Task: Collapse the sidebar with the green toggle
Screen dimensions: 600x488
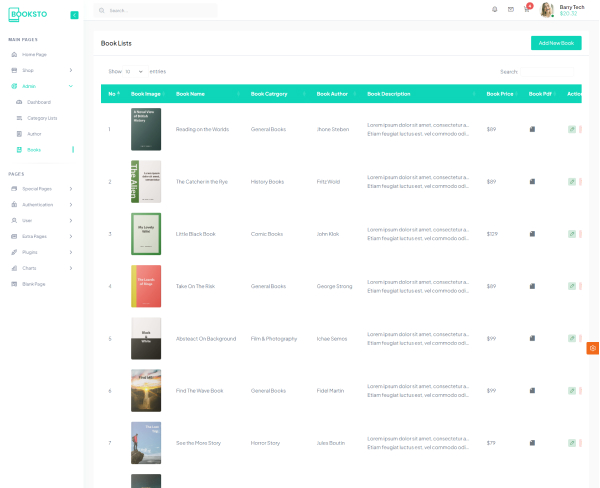Action: [74, 15]
